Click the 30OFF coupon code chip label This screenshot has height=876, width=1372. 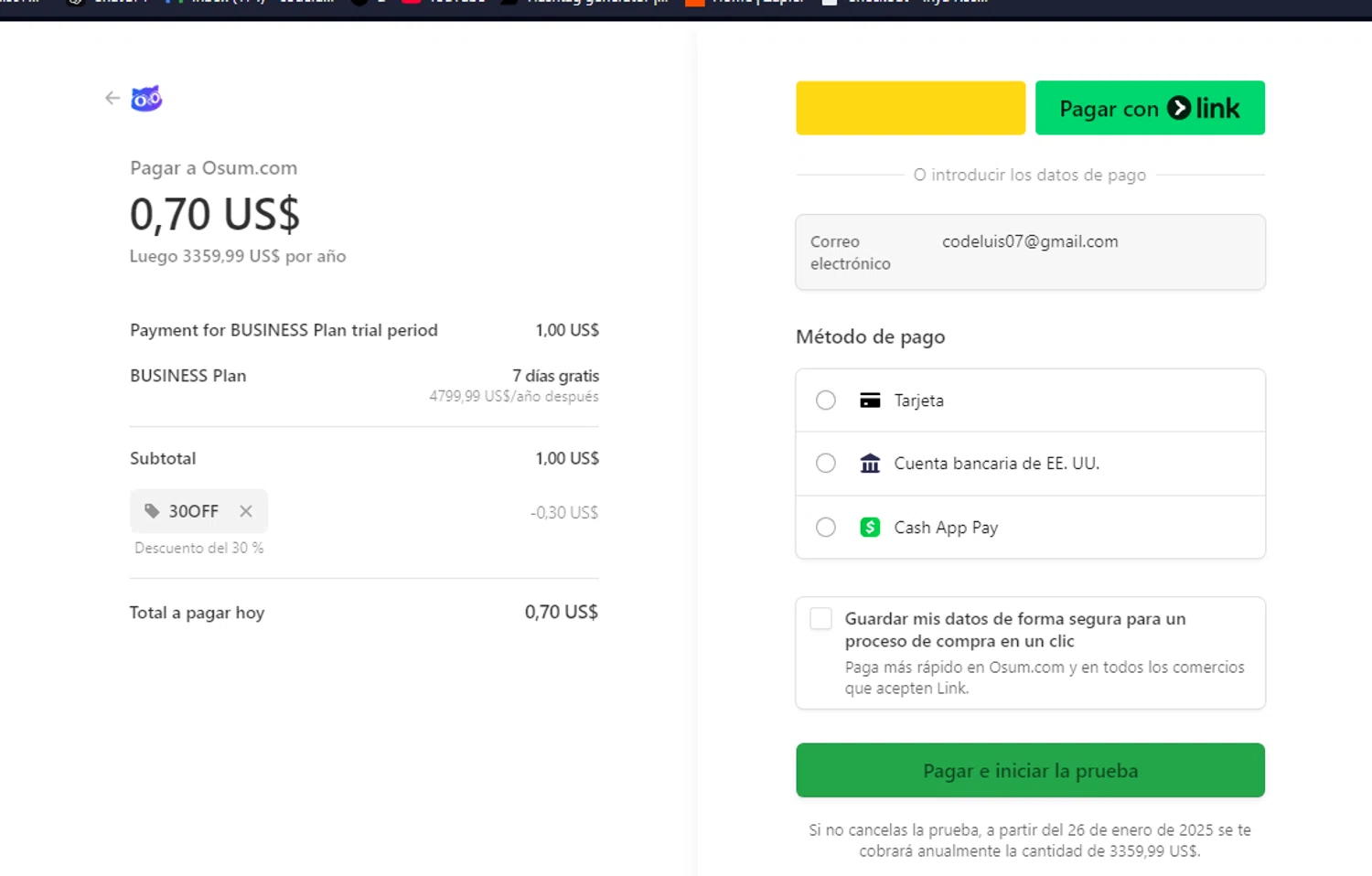coord(194,511)
